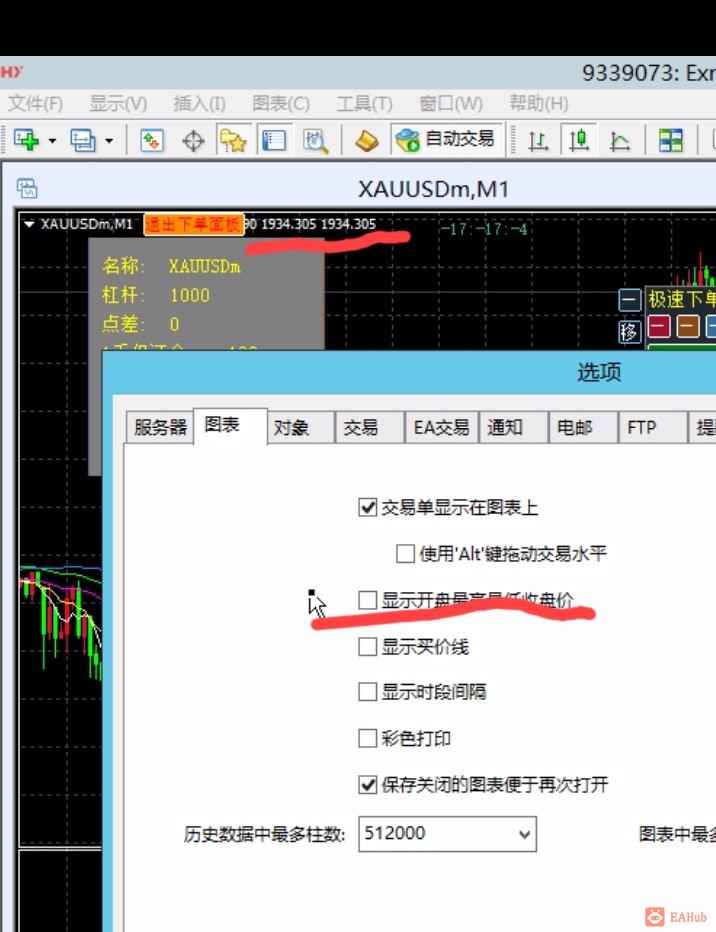Enable 显示时段间隔 checkbox

click(368, 692)
